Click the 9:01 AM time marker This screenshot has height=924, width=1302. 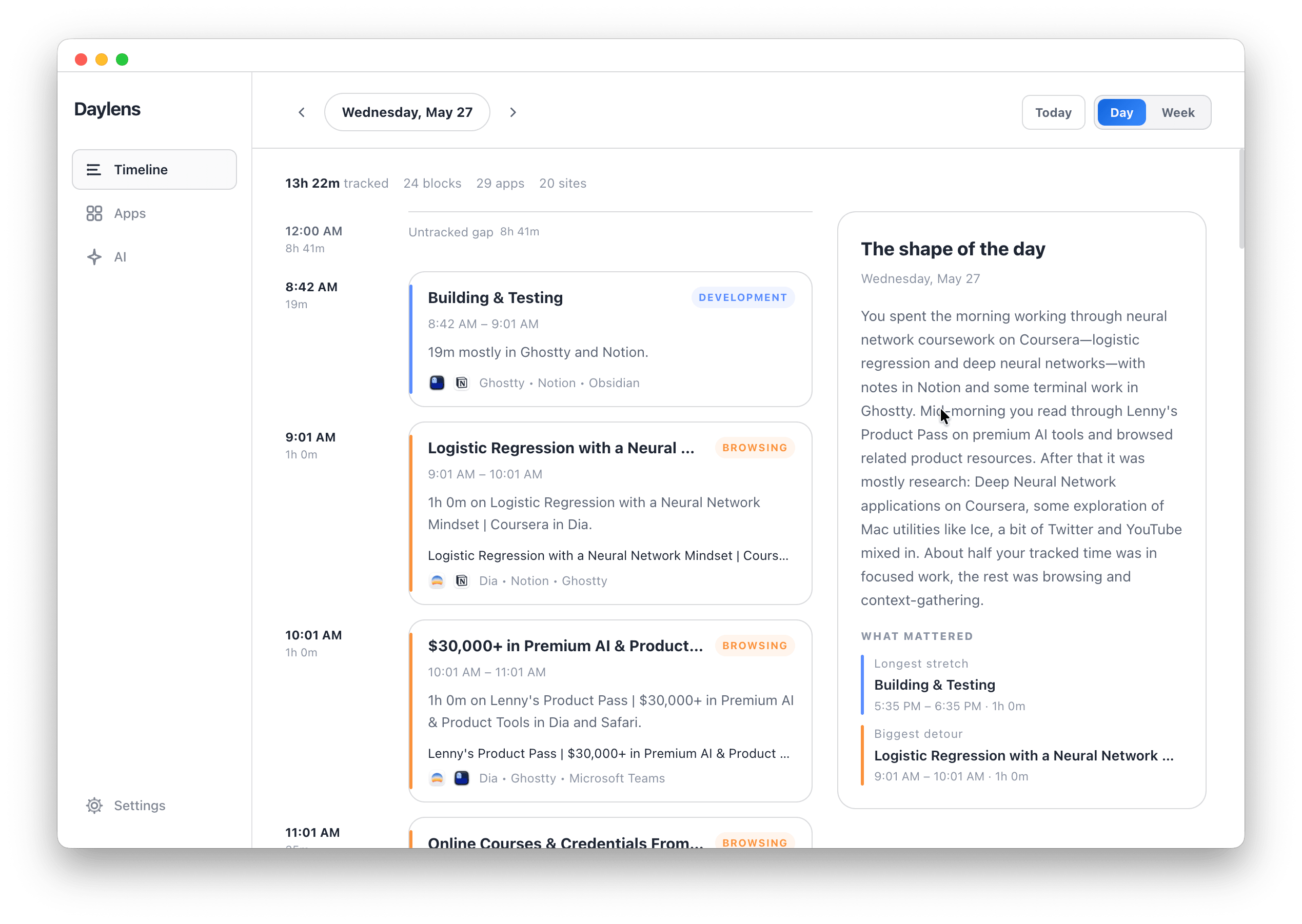click(311, 437)
